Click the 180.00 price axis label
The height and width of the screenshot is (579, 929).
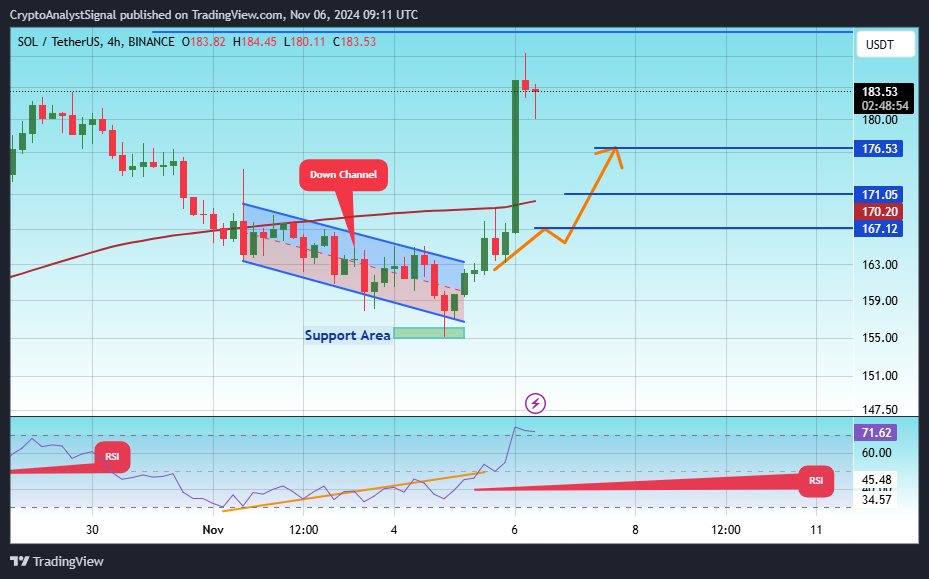point(879,120)
